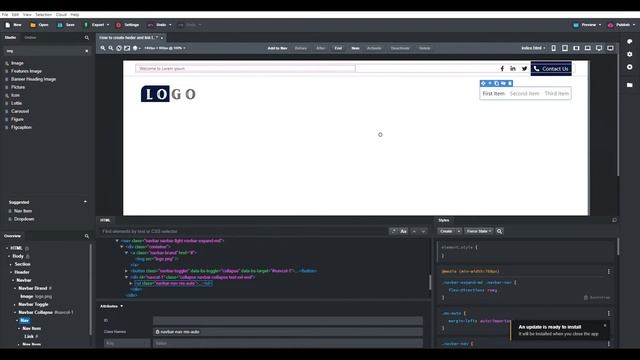
Task: Open the Styles panel search icon
Action: tap(499, 231)
